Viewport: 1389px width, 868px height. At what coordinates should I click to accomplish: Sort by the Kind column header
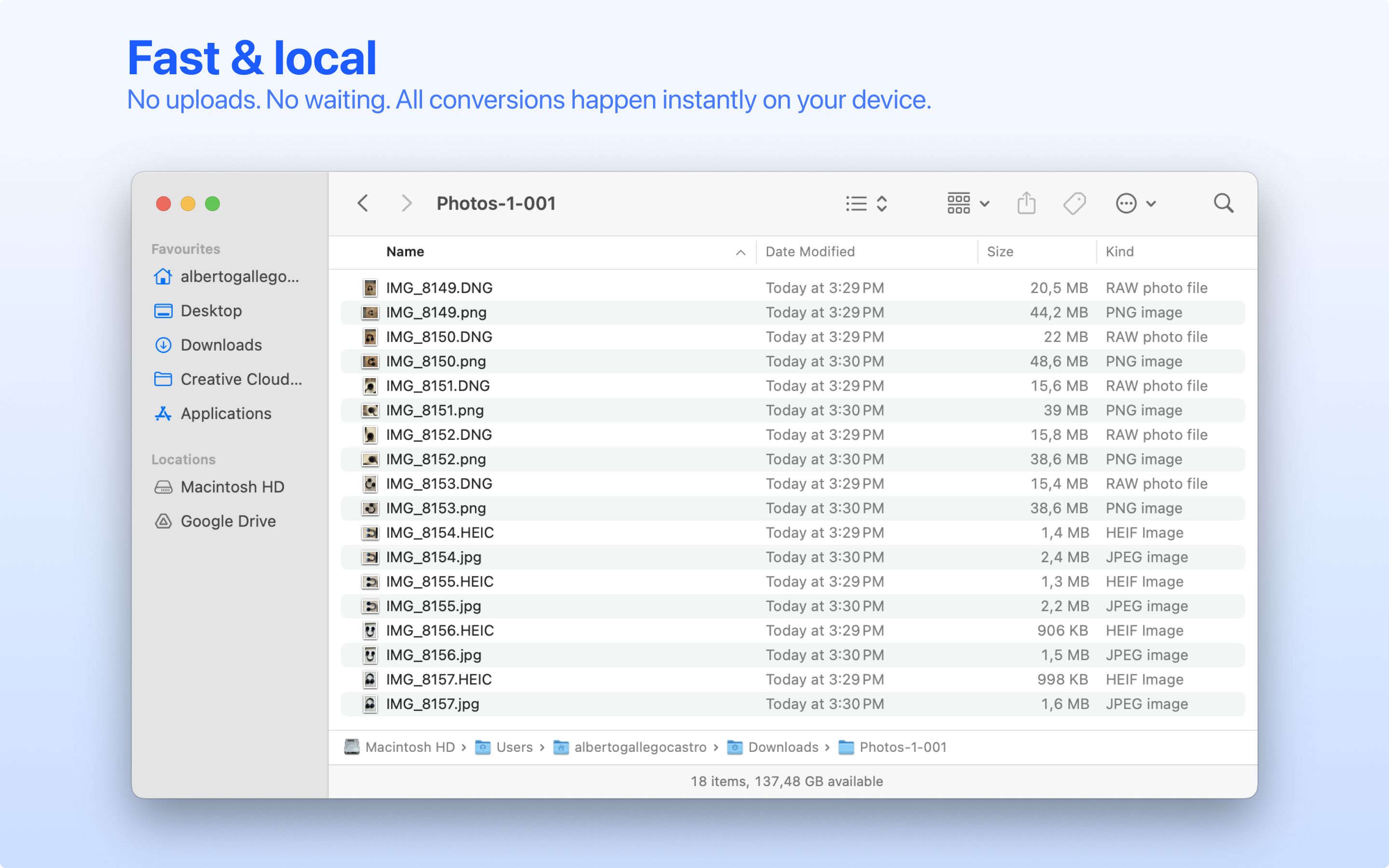point(1119,251)
